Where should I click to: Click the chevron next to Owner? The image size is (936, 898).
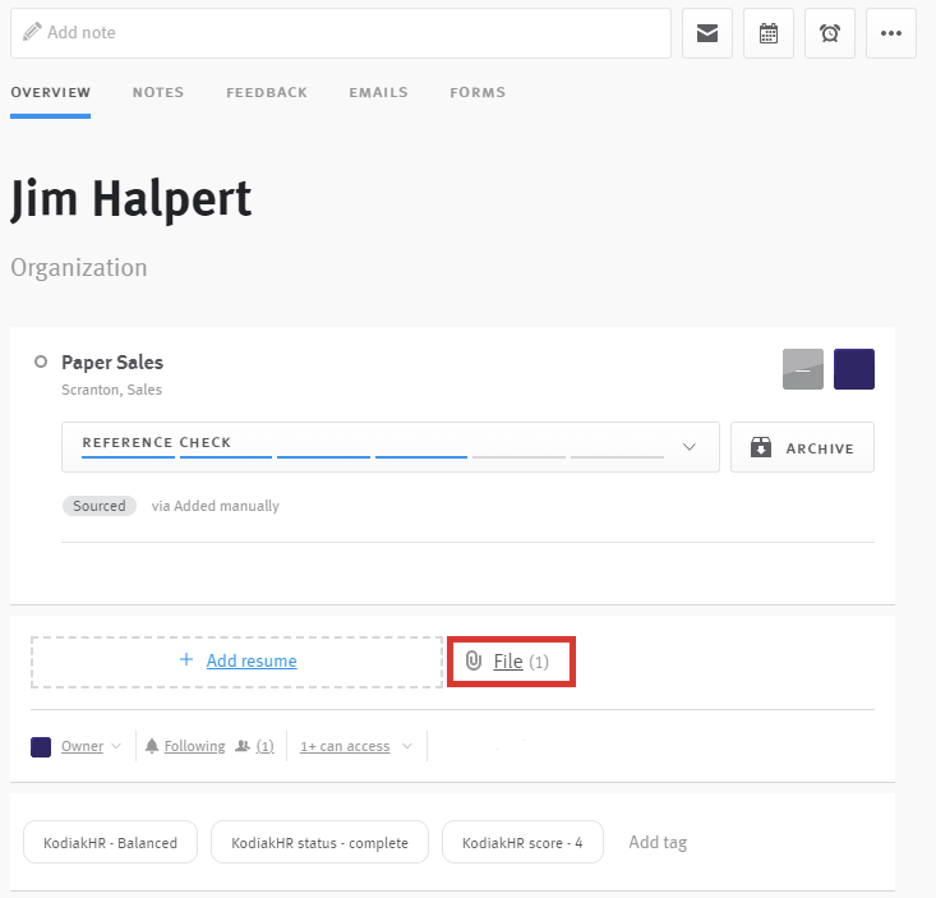(116, 746)
